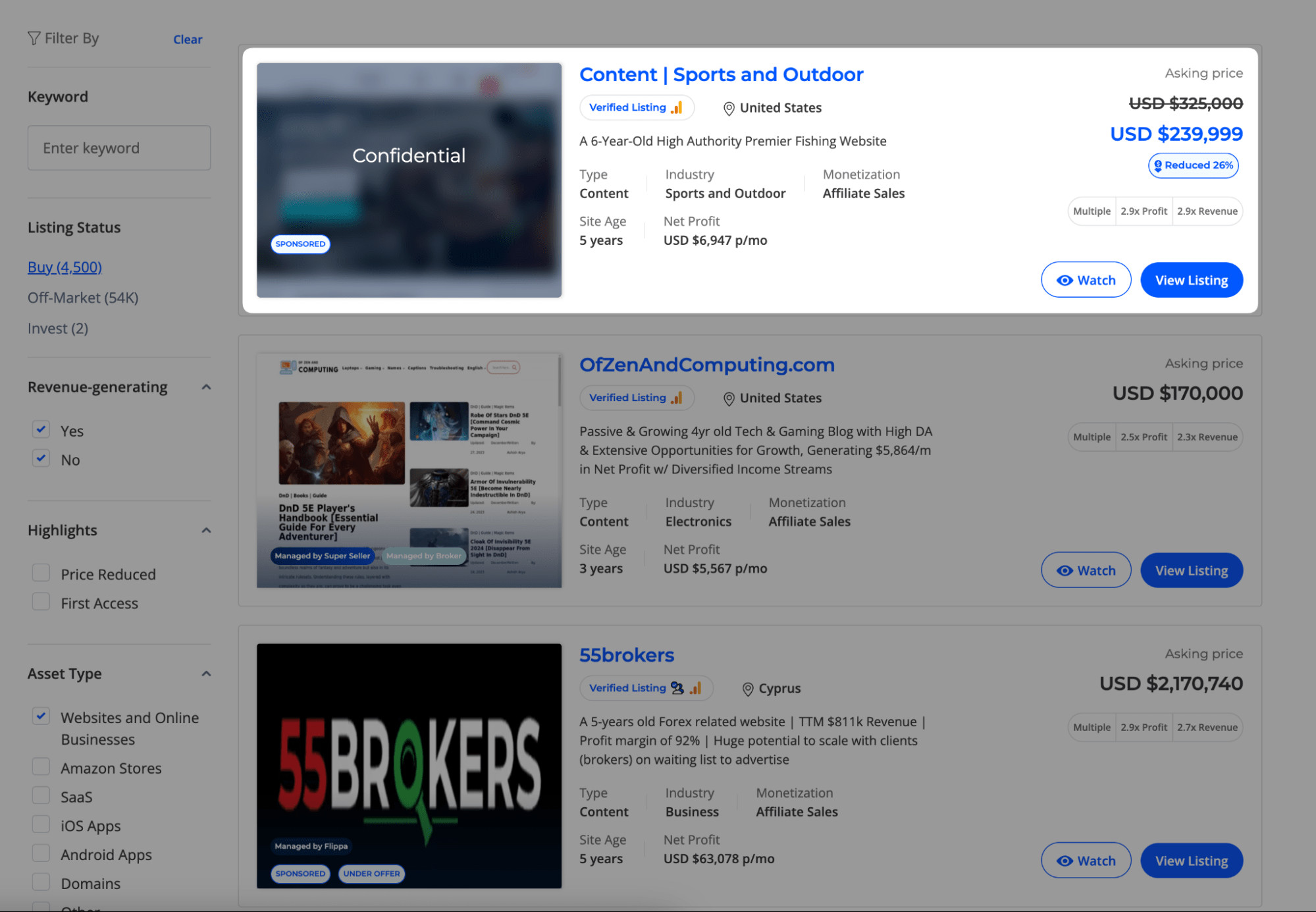Click the 2.9x Revenue multiple on Sports listing
The width and height of the screenshot is (1316, 912).
click(x=1207, y=211)
